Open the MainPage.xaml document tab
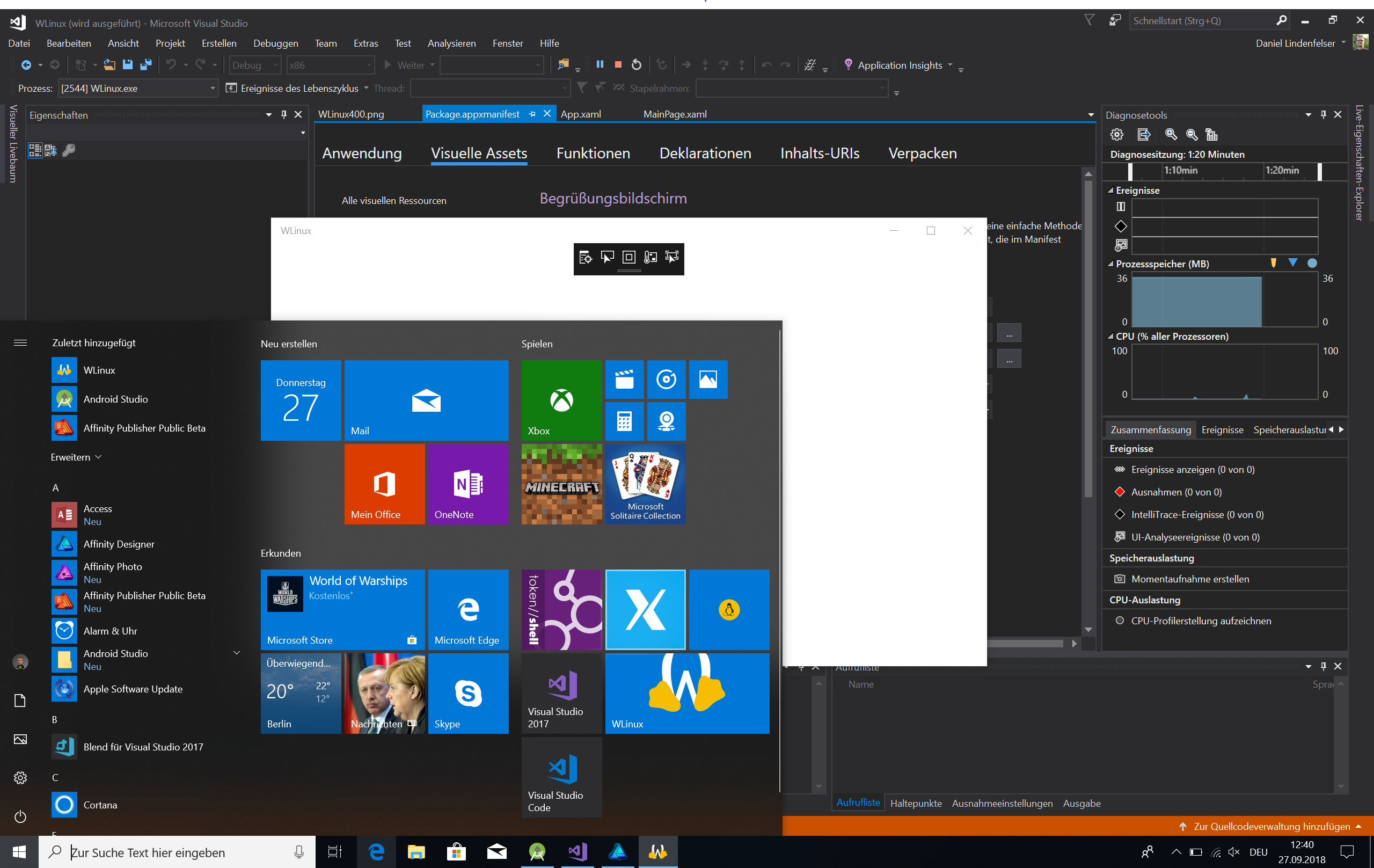 675,114
